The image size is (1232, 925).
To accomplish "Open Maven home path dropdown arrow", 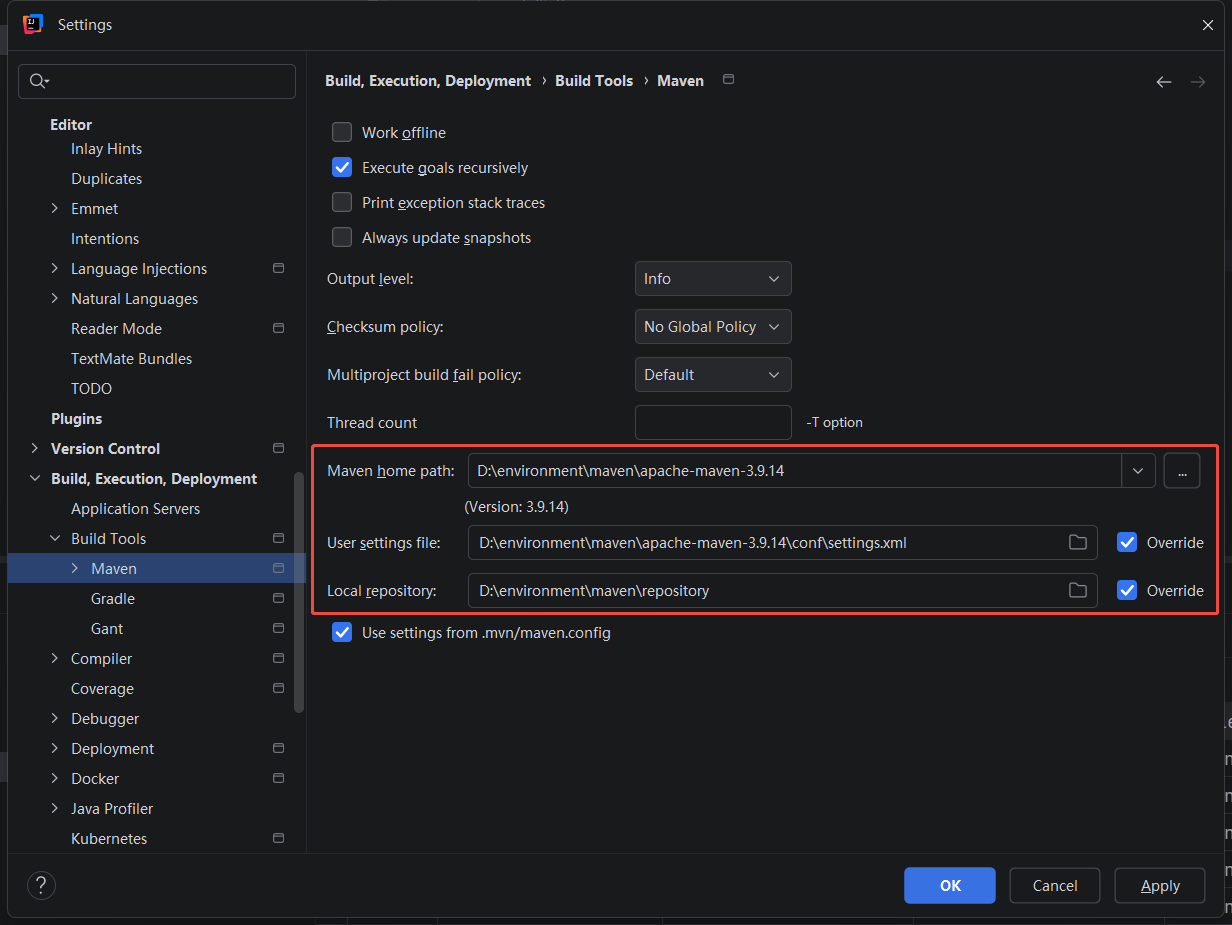I will pyautogui.click(x=1138, y=470).
